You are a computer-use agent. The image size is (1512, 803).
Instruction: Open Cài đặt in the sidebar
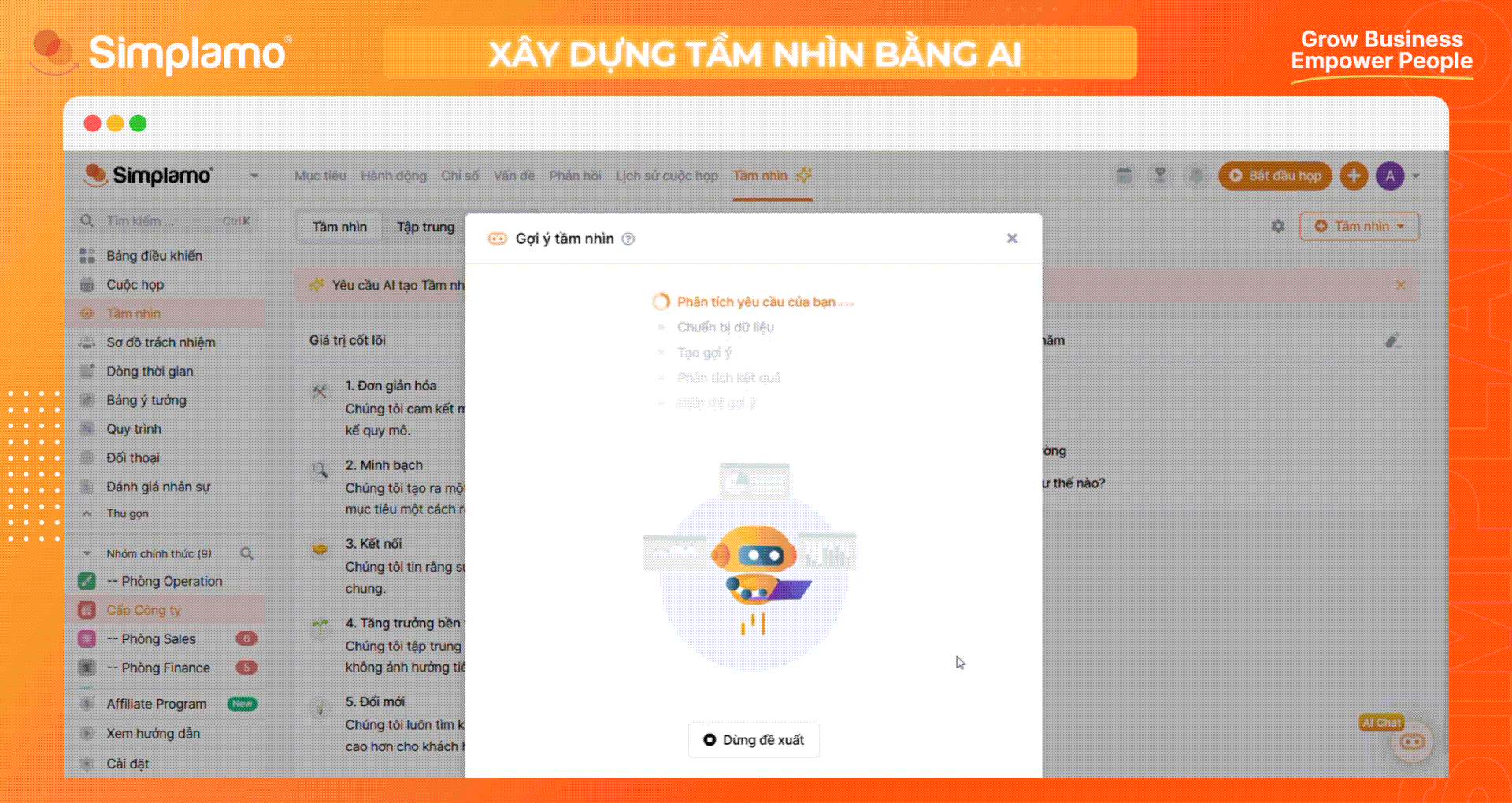coord(128,764)
